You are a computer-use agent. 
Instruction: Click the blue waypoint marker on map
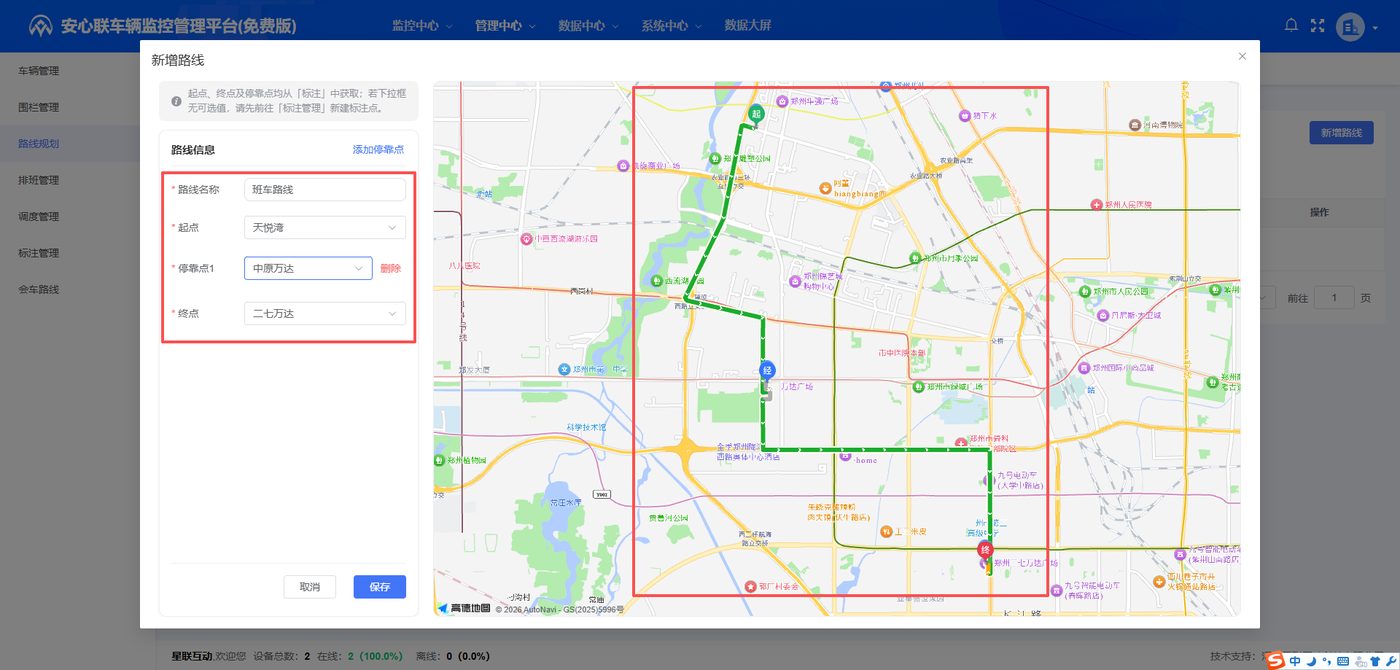pyautogui.click(x=767, y=370)
